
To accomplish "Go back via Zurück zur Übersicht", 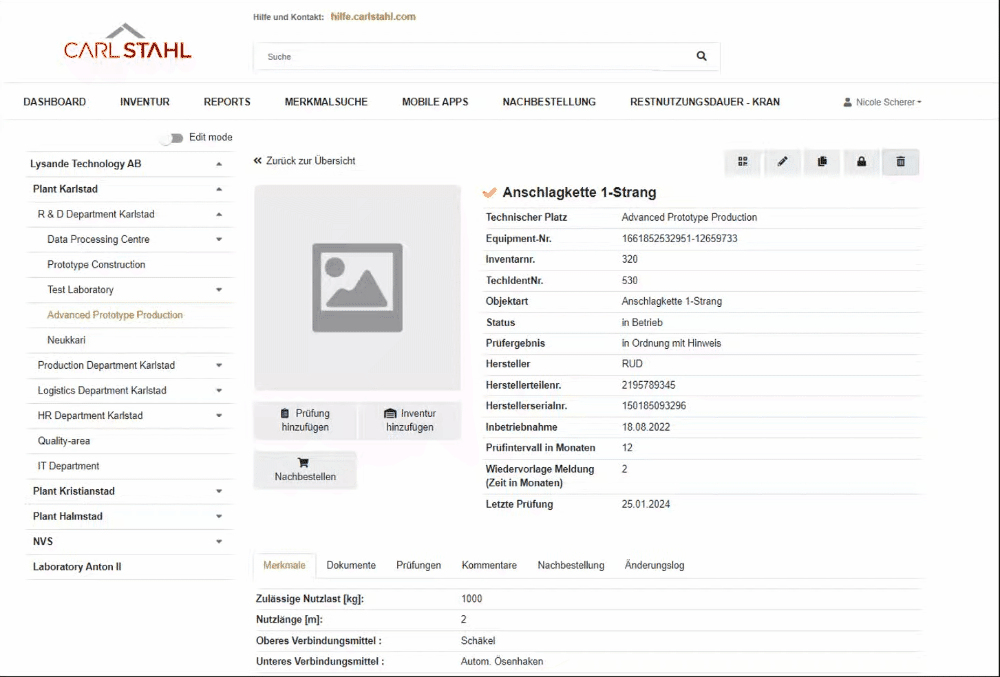I will pos(305,161).
